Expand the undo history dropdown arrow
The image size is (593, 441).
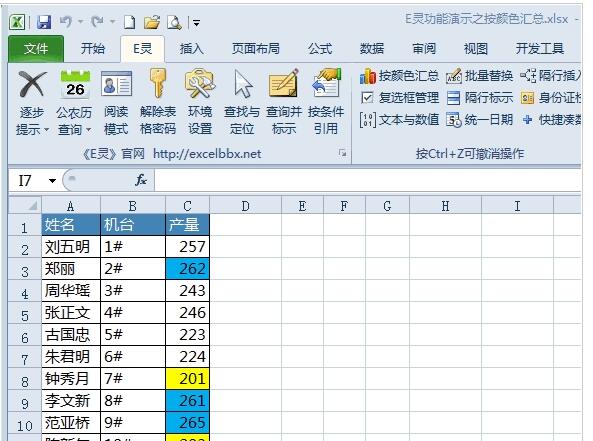click(81, 22)
